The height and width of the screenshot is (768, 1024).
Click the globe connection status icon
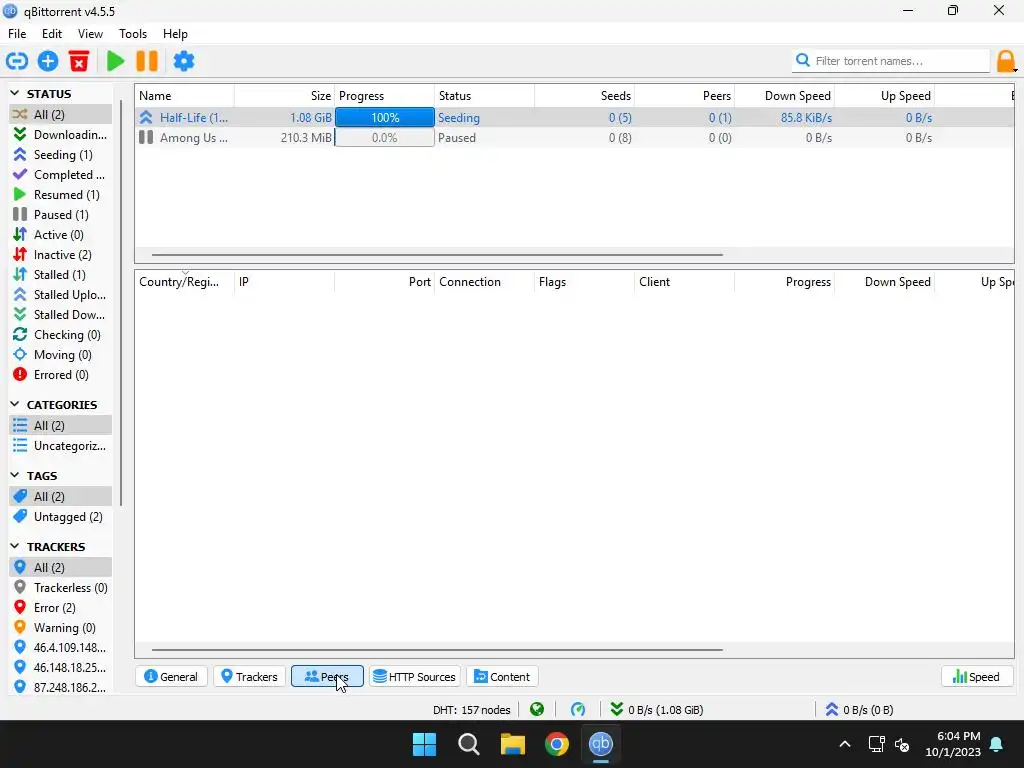click(537, 709)
